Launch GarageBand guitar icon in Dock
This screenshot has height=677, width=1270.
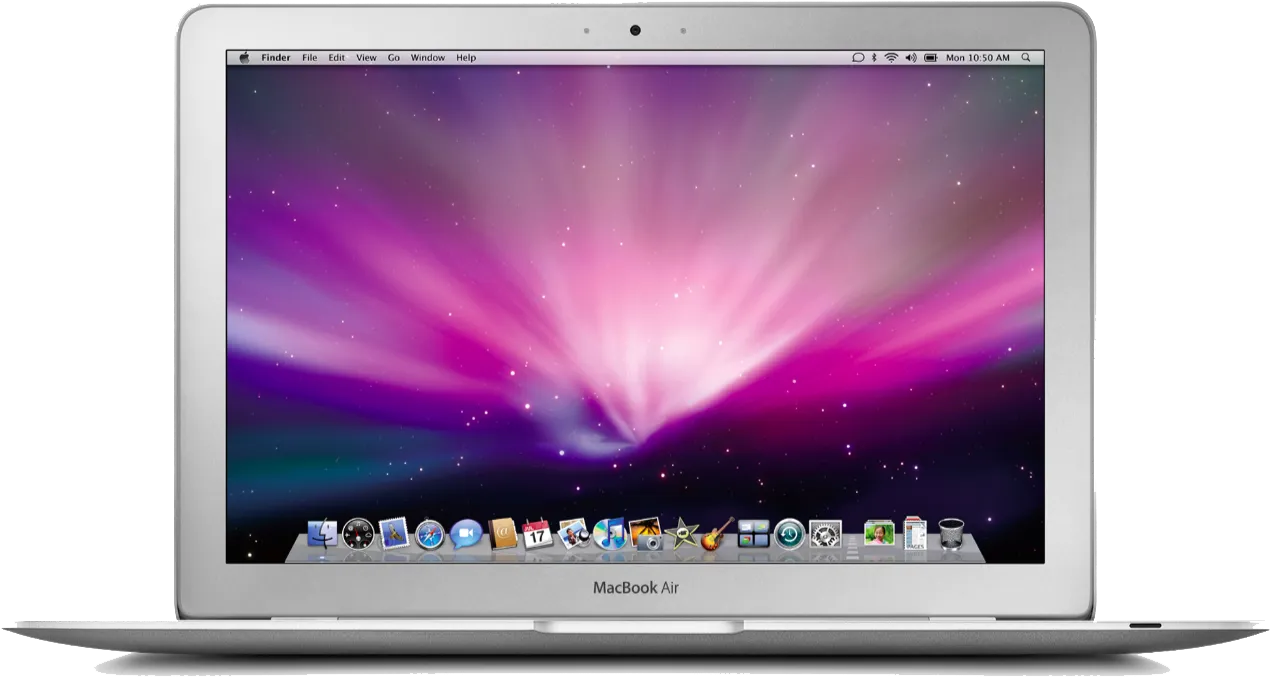[x=717, y=534]
